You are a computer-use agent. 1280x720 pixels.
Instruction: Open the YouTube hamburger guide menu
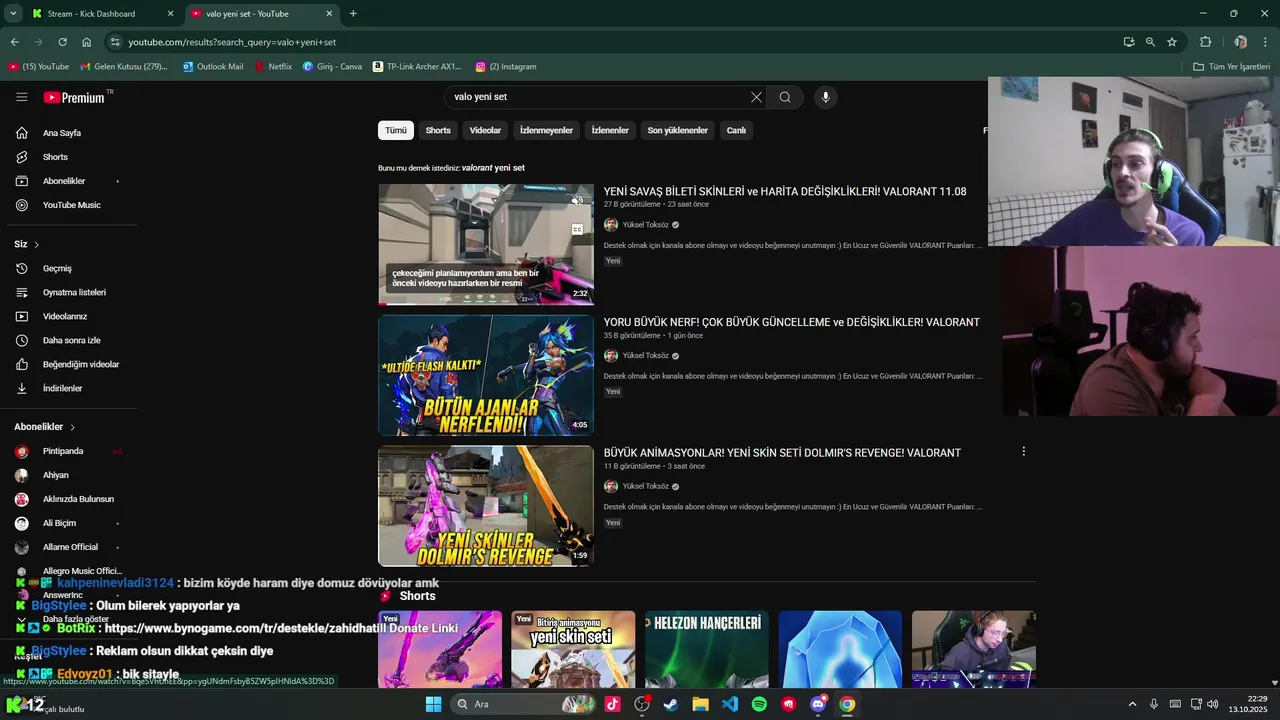tap(21, 97)
